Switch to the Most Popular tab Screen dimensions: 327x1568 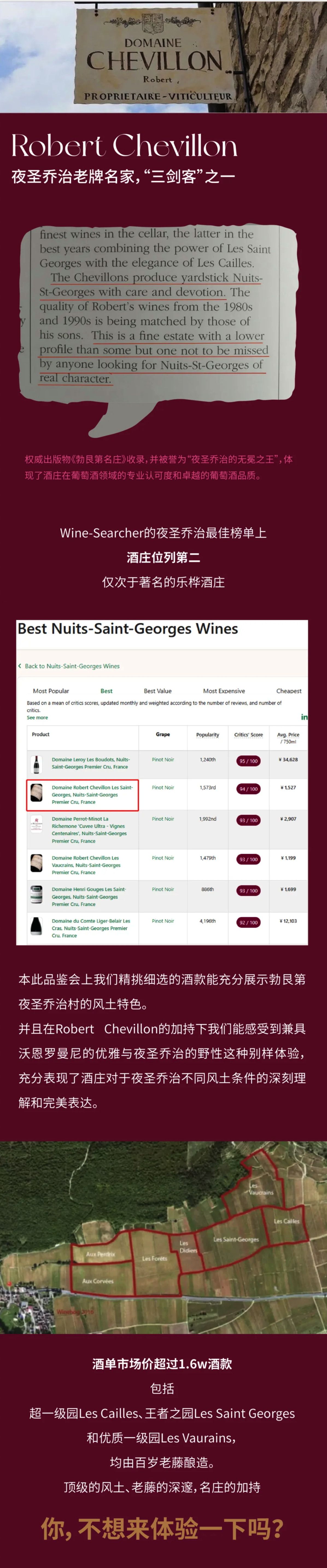pos(51,691)
